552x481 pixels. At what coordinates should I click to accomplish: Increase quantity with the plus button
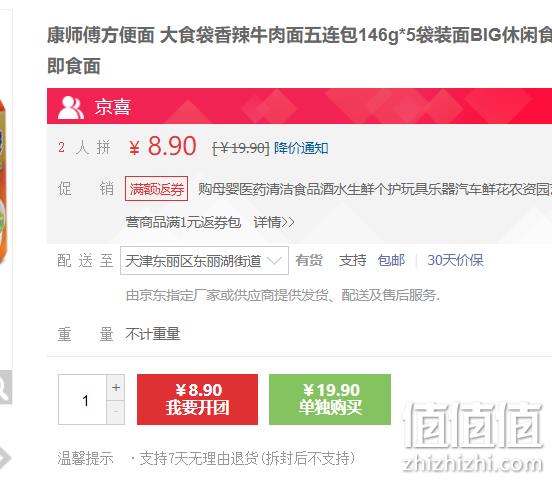(x=116, y=387)
